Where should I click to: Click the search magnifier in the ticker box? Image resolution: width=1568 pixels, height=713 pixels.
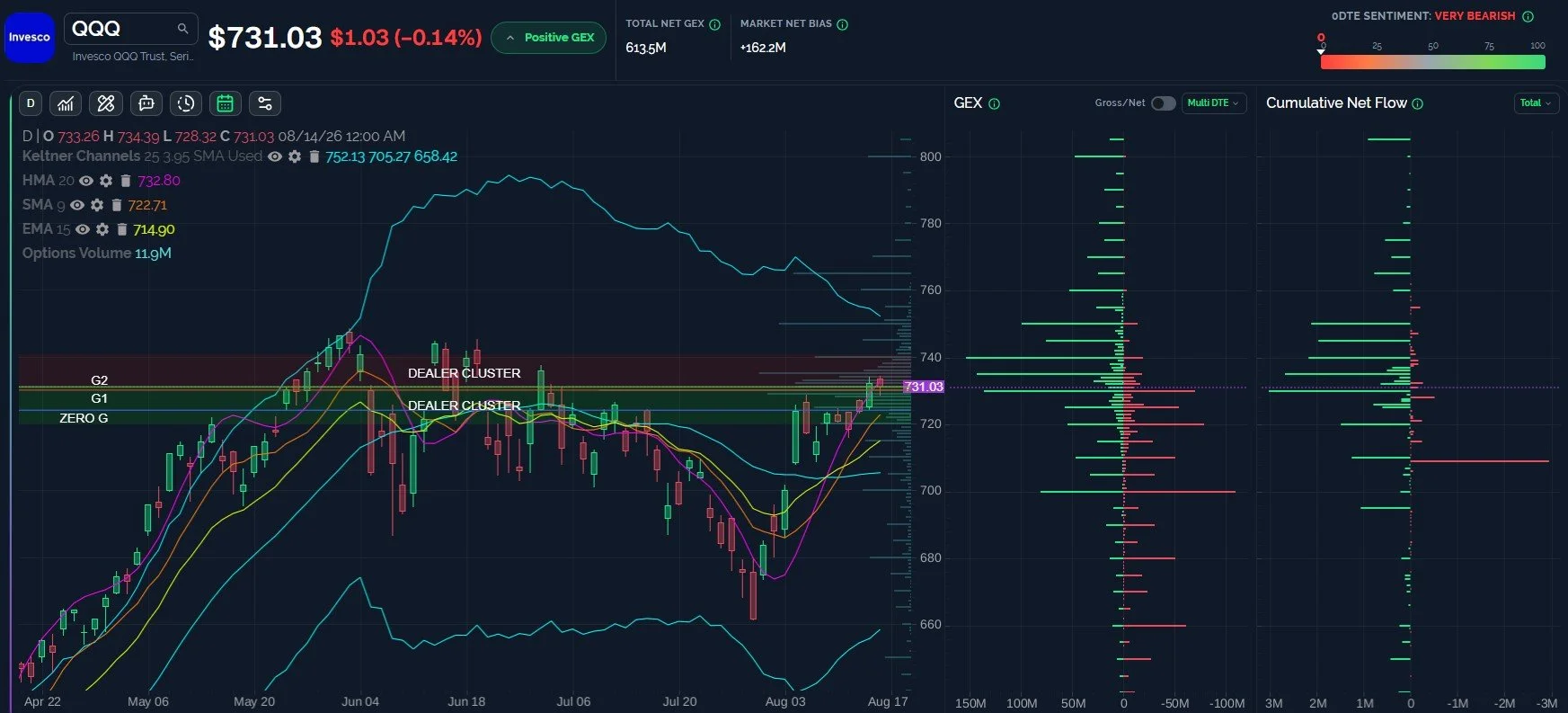tap(182, 29)
